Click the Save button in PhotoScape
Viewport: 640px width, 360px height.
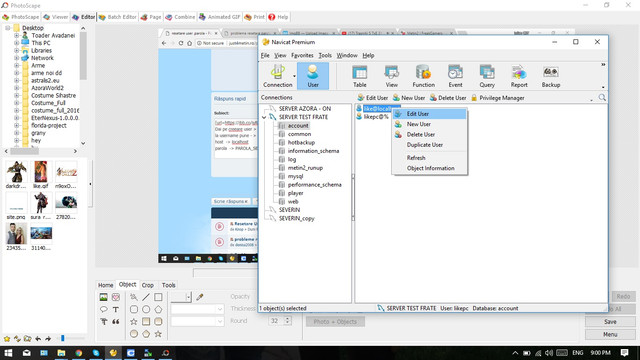(610, 322)
